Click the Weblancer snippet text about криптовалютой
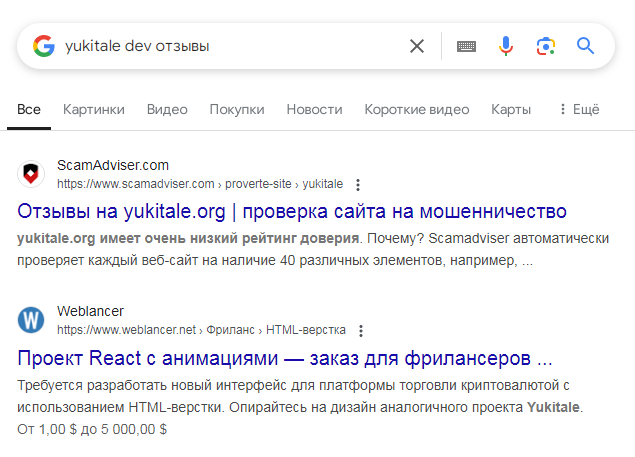 click(300, 396)
